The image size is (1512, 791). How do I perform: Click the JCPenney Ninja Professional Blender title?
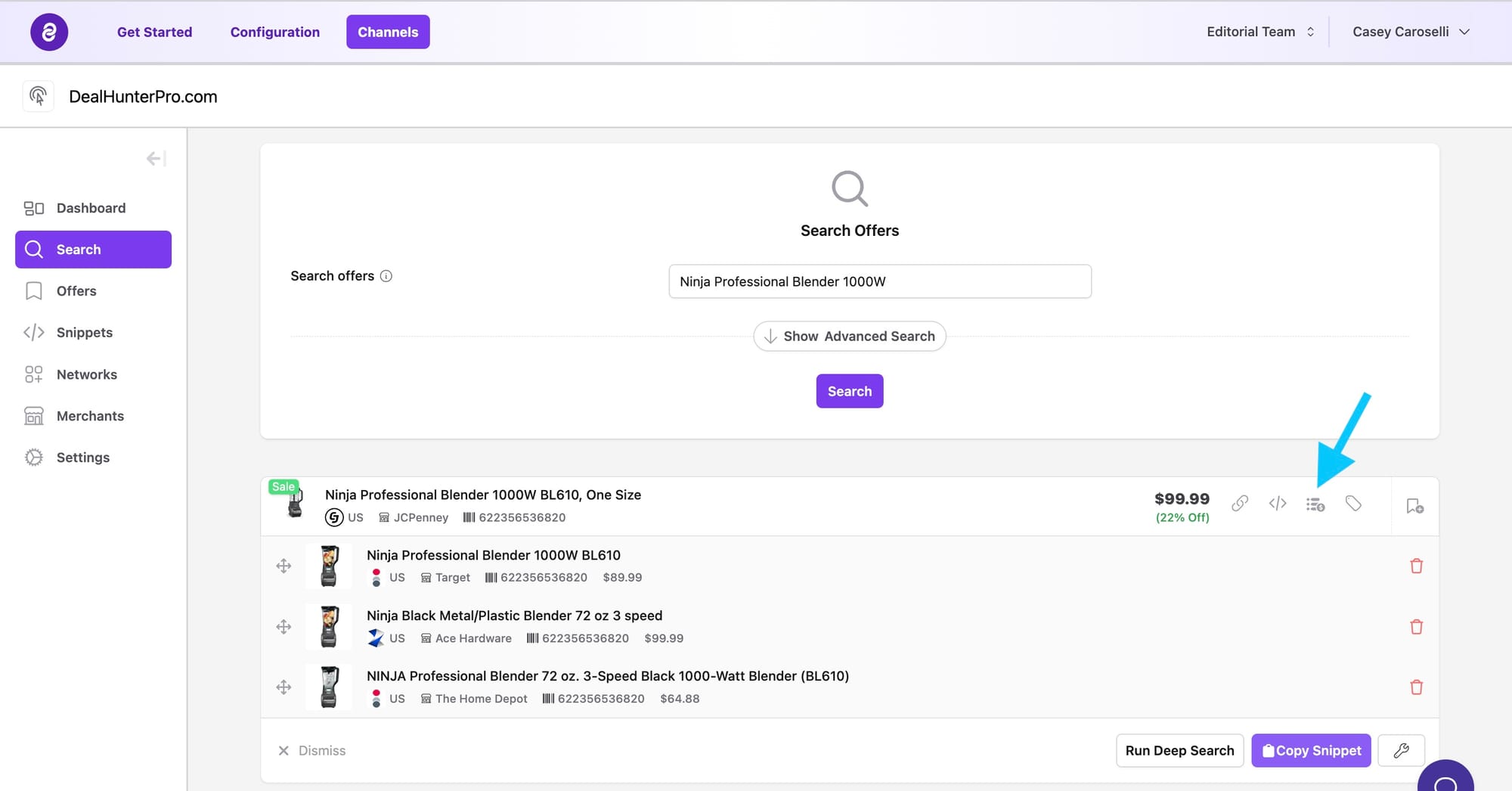click(483, 495)
